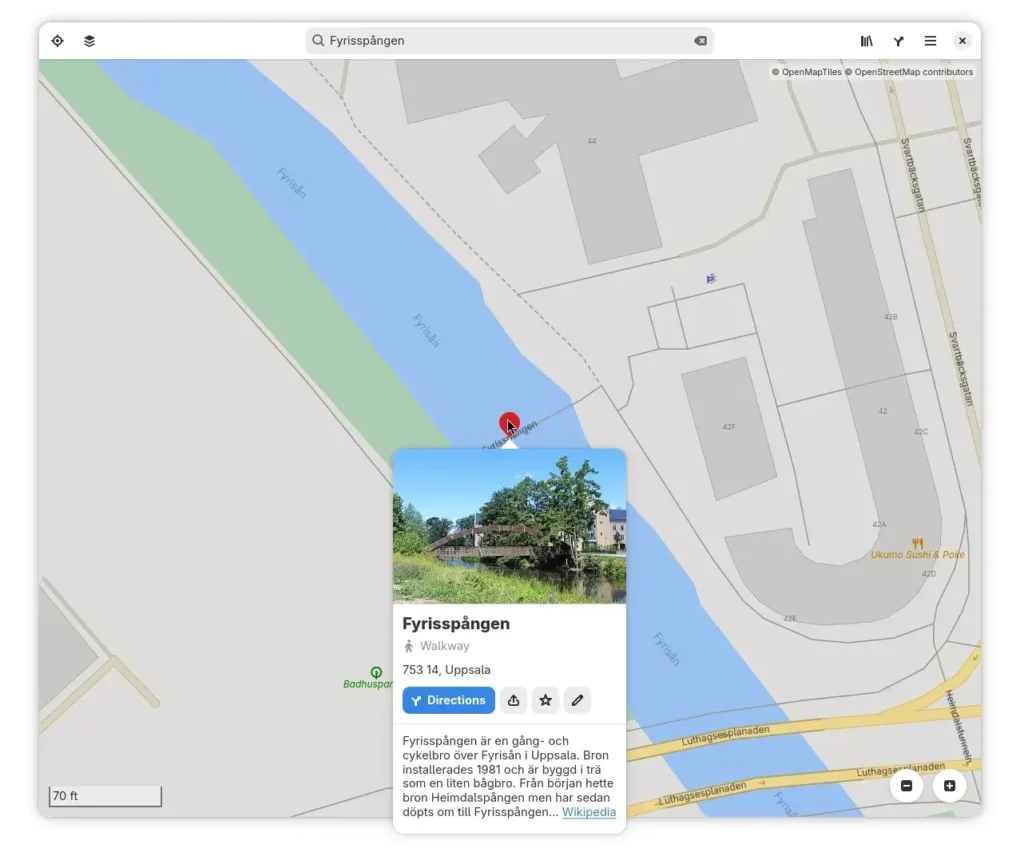Zoom in using the plus button
The width and height of the screenshot is (1024, 856).
click(x=948, y=786)
